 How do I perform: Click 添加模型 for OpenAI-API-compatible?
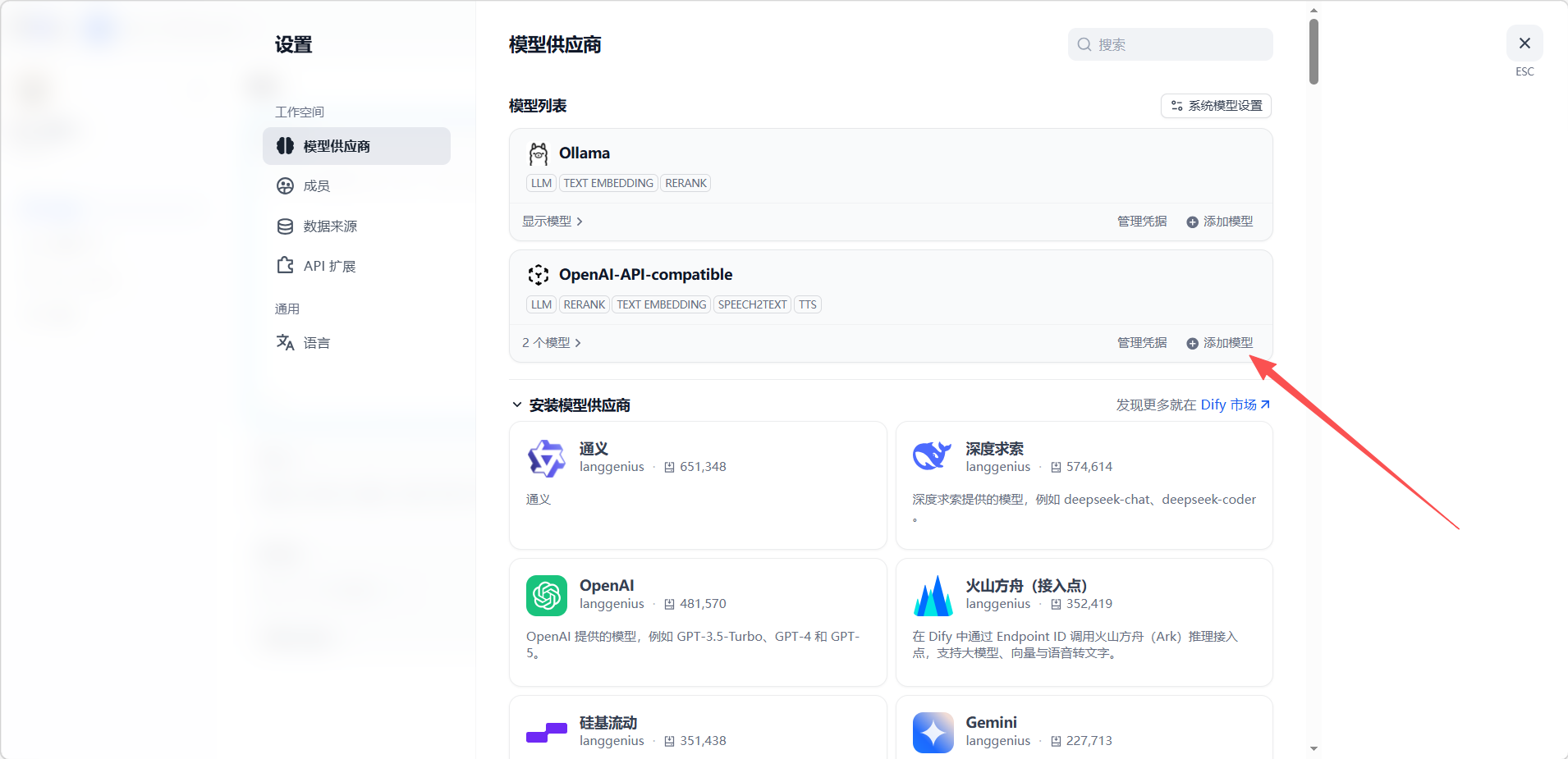pos(1220,343)
